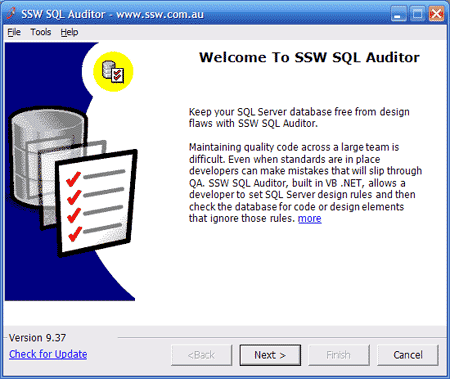Click the Welcome To SSW SQL Auditor heading
This screenshot has width=450, height=379.
coord(309,58)
